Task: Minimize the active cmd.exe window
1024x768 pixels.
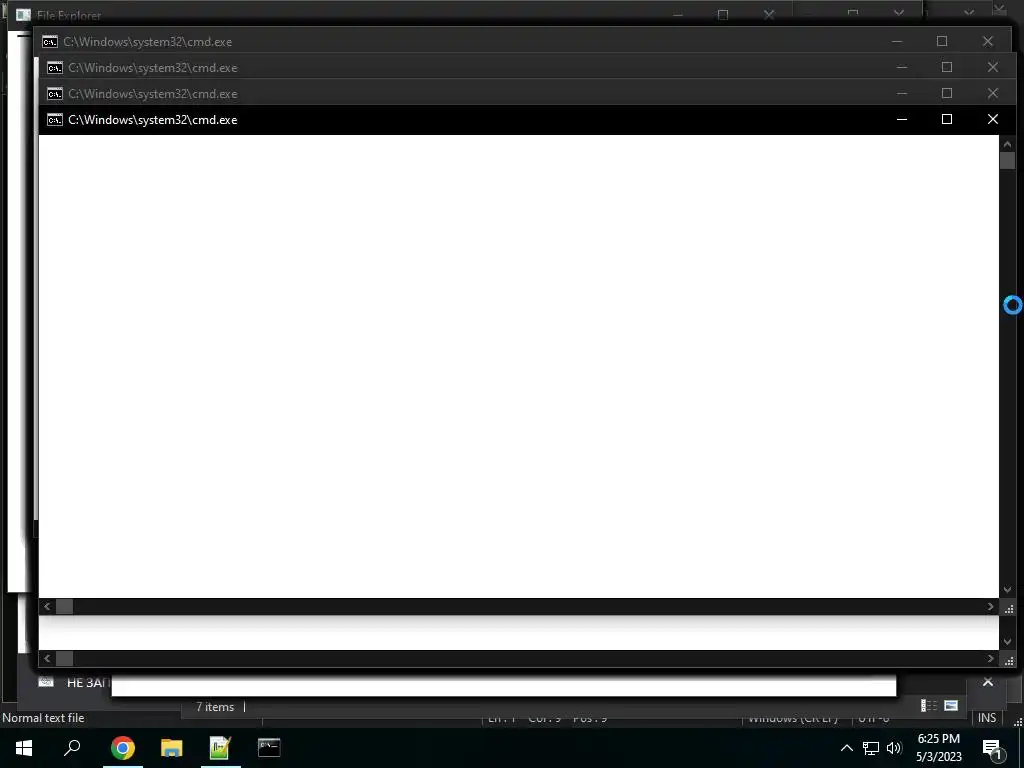Action: (x=902, y=120)
